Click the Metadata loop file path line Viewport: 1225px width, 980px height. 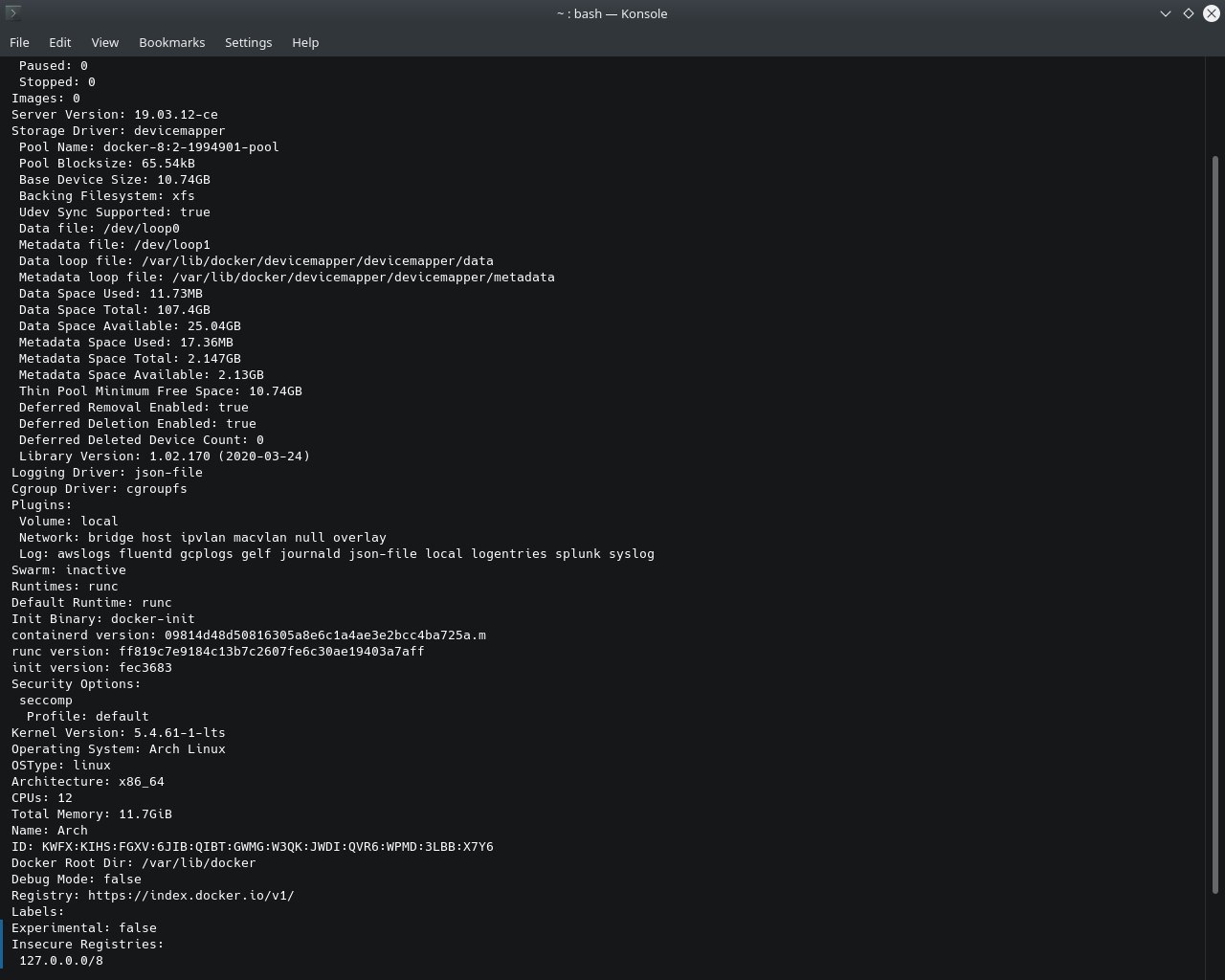pyautogui.click(x=287, y=278)
